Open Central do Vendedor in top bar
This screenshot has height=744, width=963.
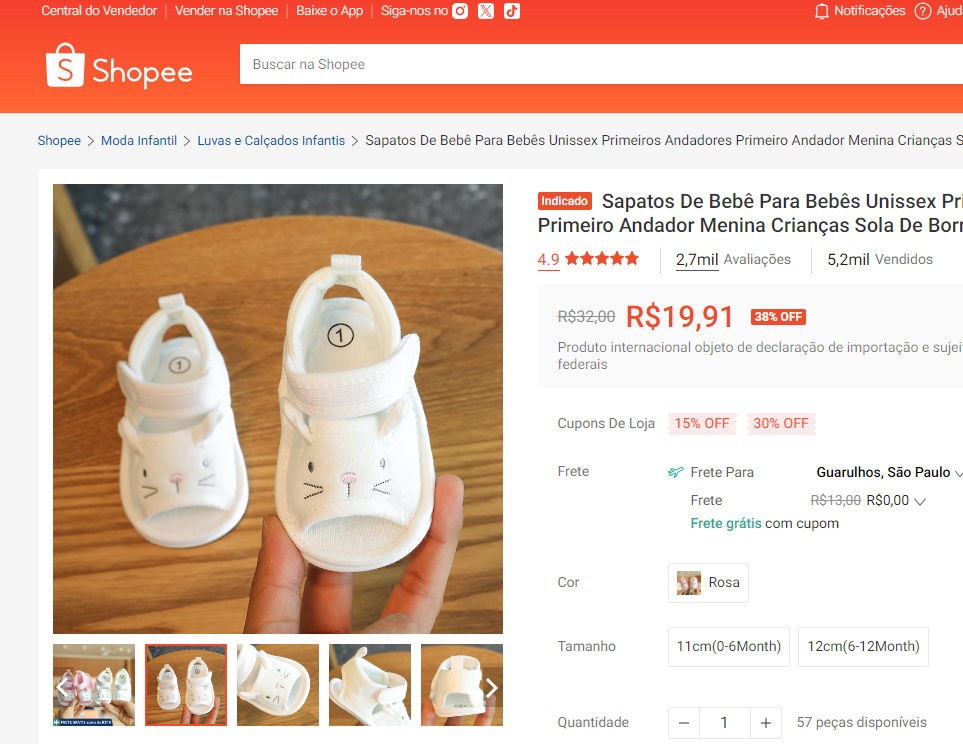pyautogui.click(x=99, y=11)
